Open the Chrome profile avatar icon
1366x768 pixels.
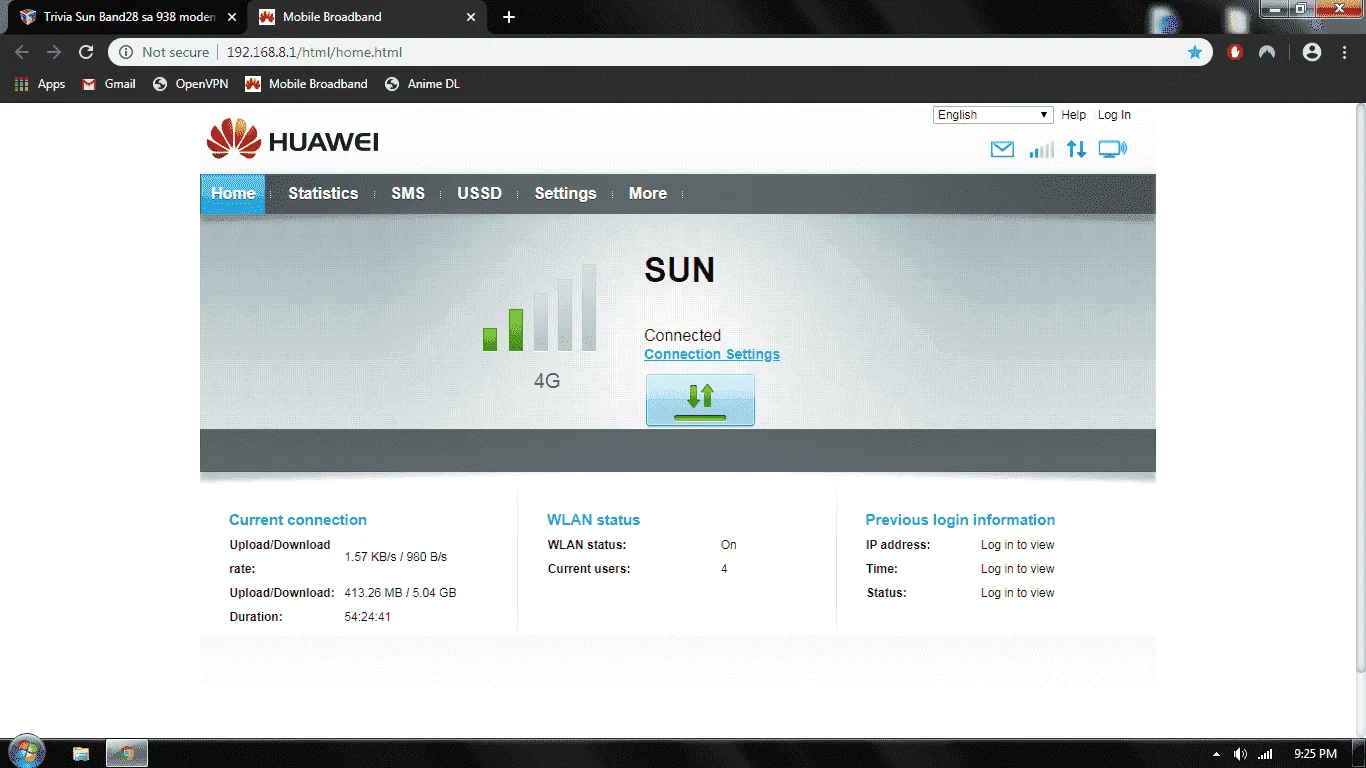[x=1312, y=52]
